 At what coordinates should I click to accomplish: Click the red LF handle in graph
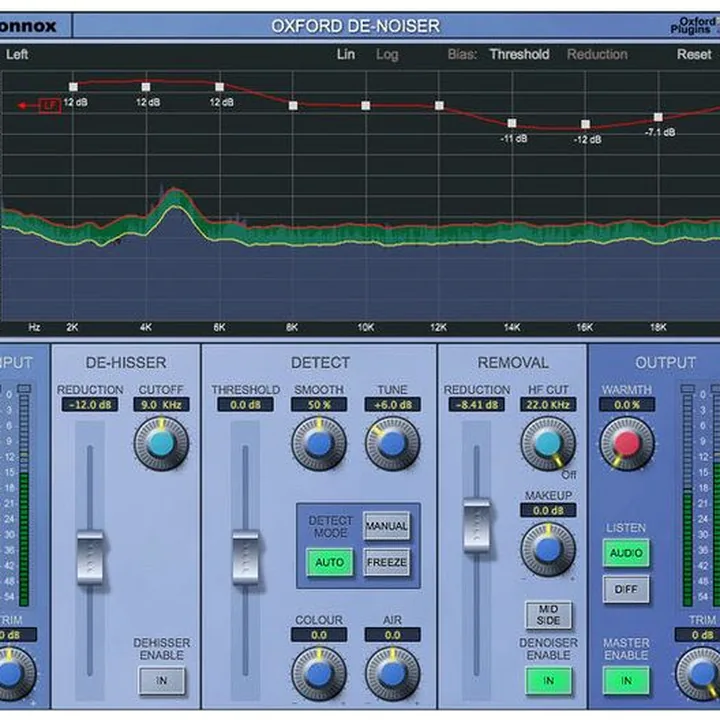pos(50,106)
